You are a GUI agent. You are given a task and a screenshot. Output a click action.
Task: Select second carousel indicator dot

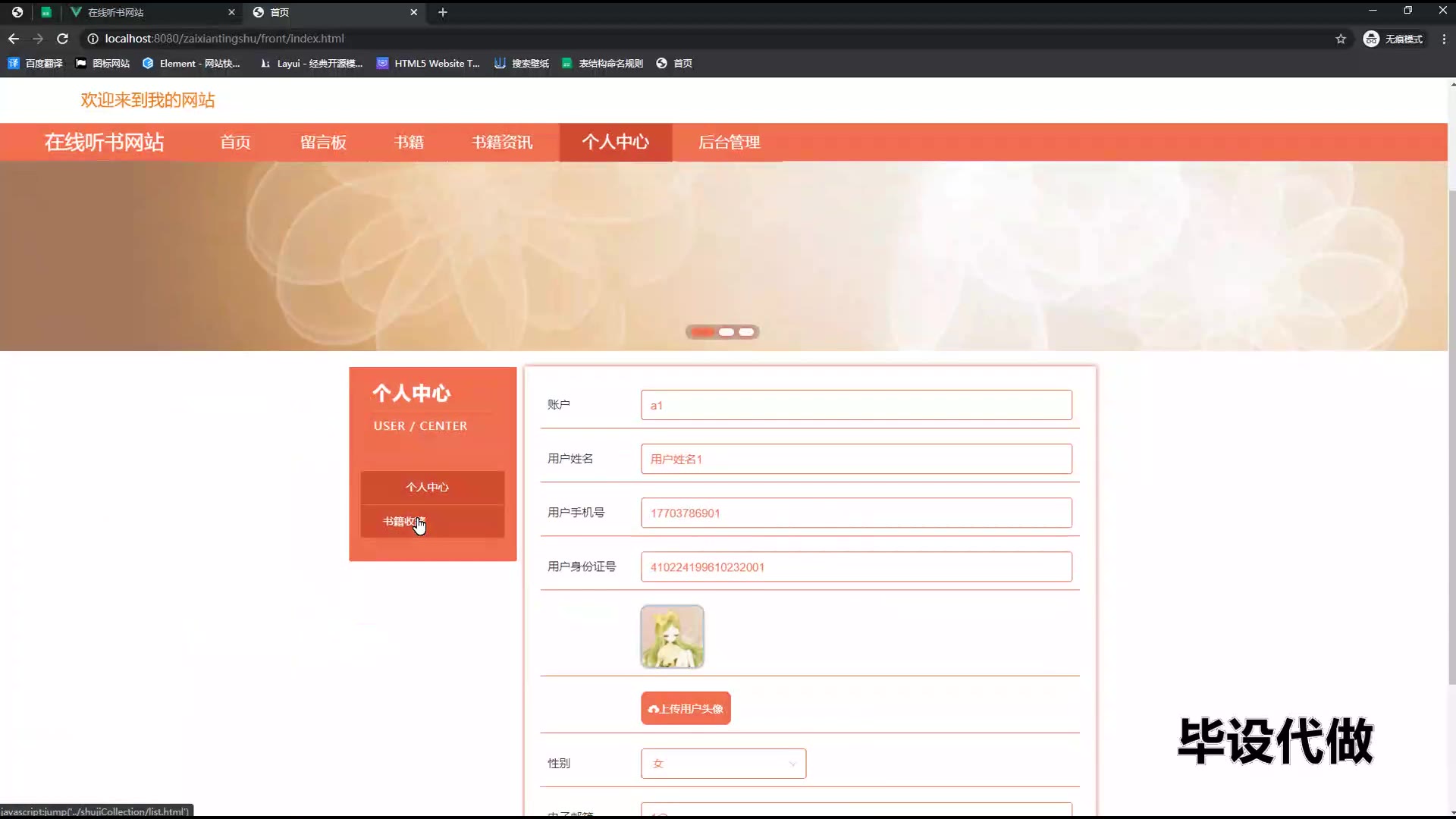(726, 332)
